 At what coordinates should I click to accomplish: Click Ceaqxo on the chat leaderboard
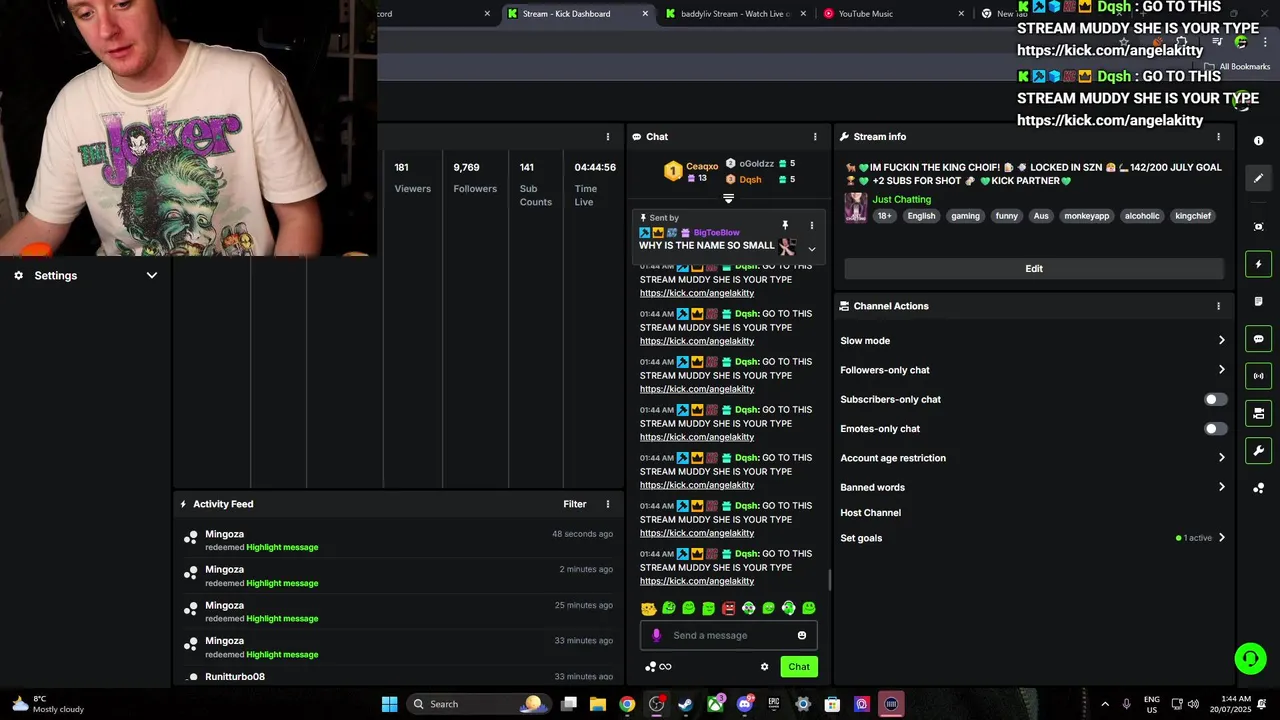(x=702, y=166)
